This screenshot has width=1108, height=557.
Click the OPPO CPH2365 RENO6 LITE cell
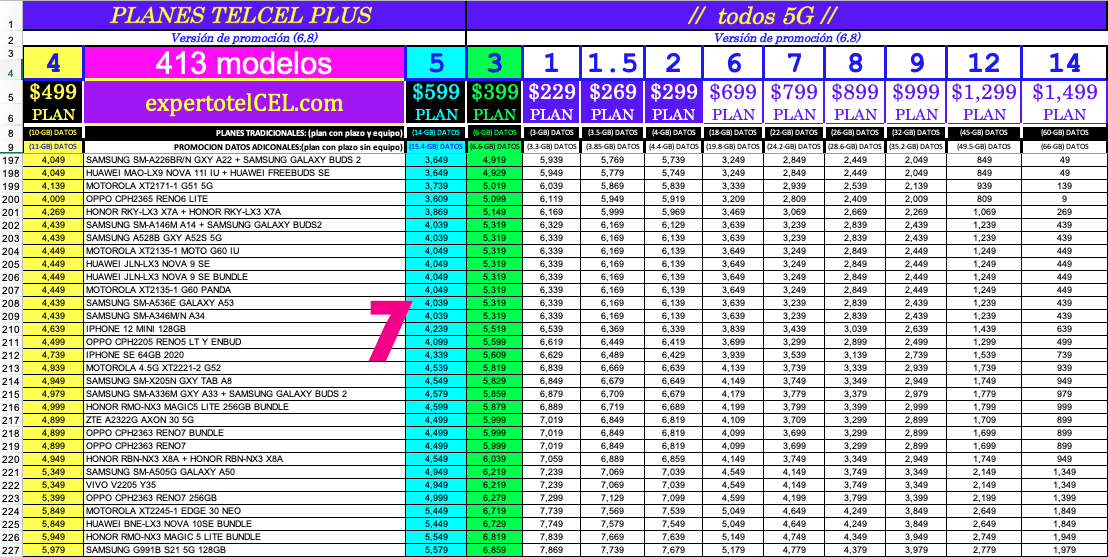[x=244, y=199]
